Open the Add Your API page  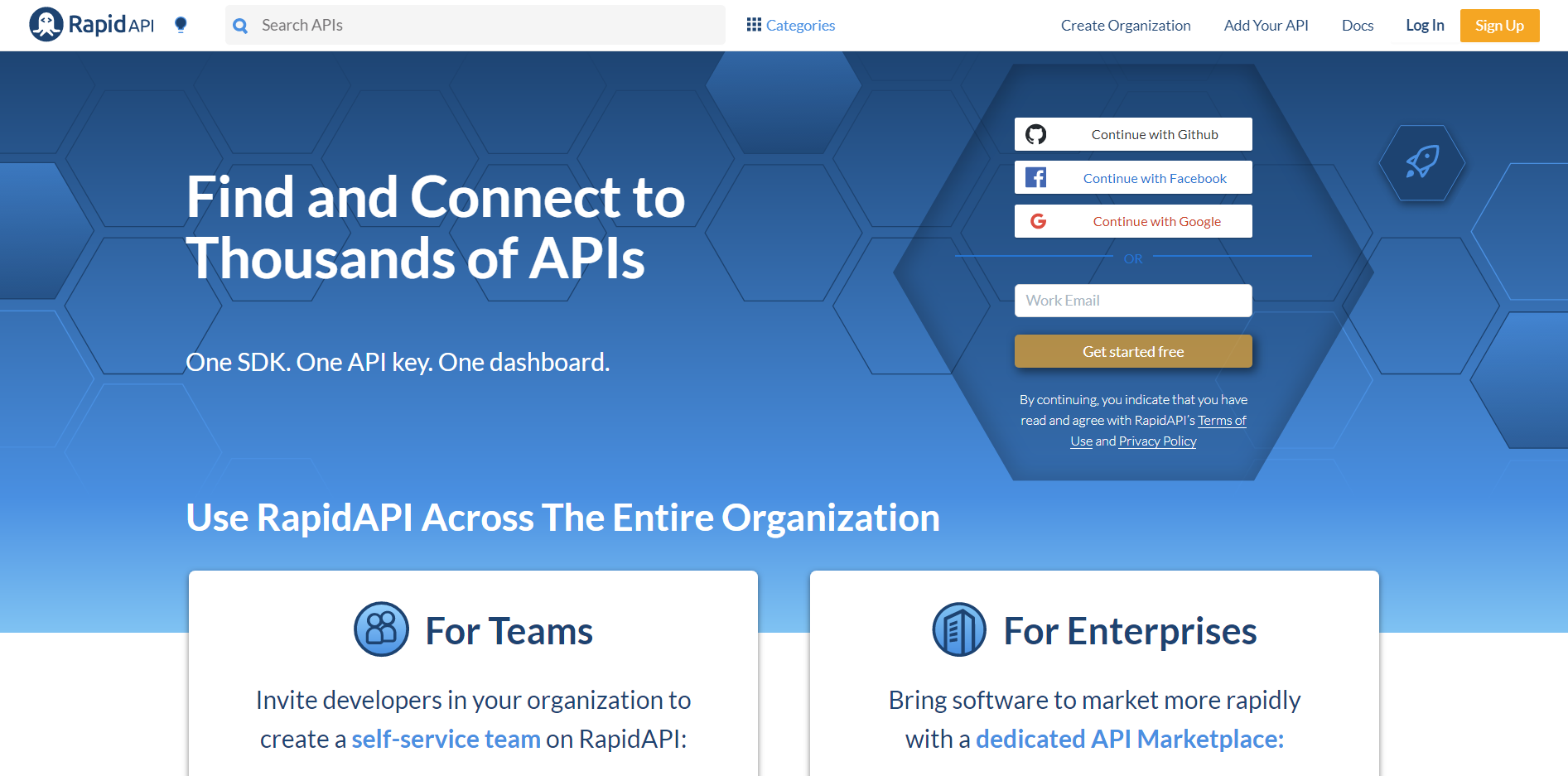click(1266, 26)
